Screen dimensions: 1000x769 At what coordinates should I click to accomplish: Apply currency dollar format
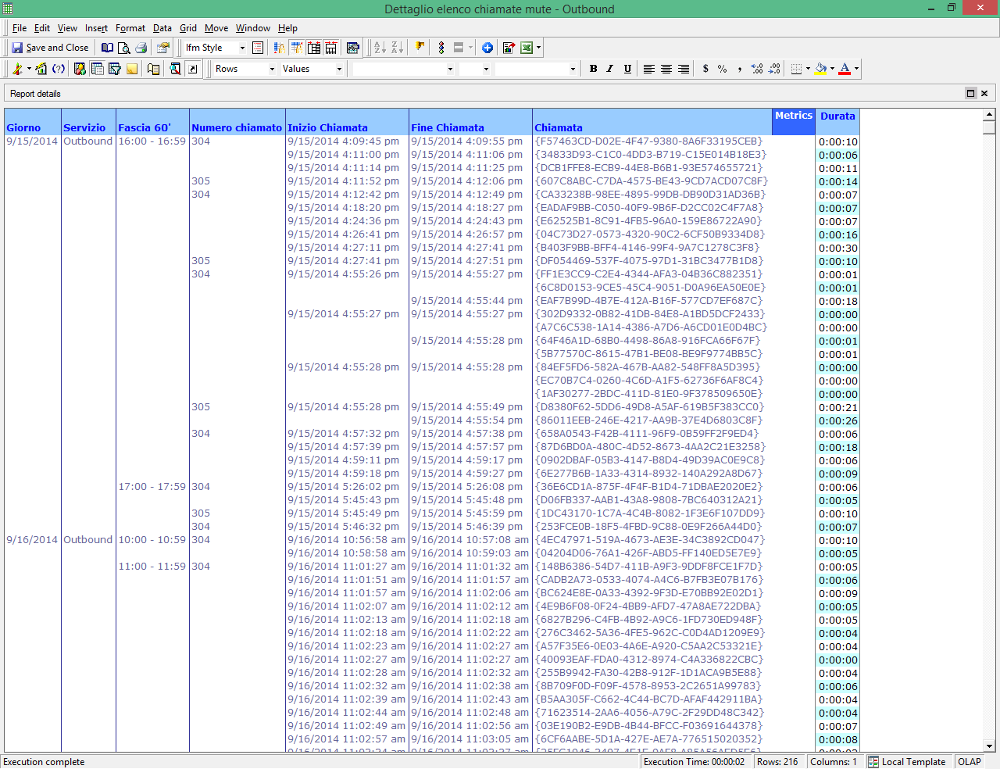(705, 69)
